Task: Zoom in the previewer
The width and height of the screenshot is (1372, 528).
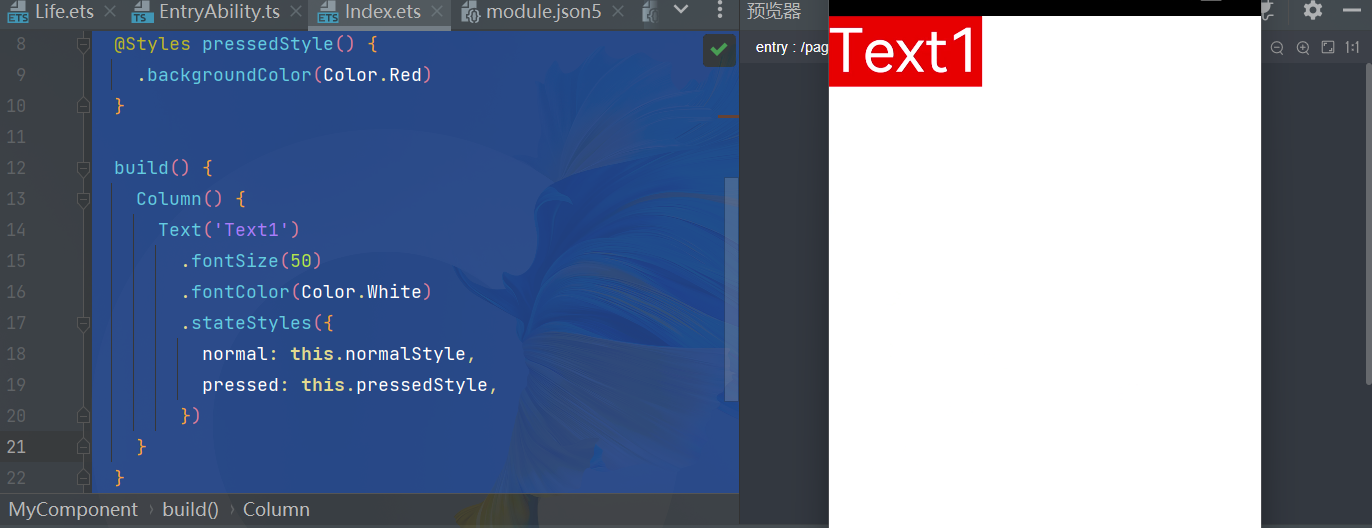Action: tap(1302, 47)
